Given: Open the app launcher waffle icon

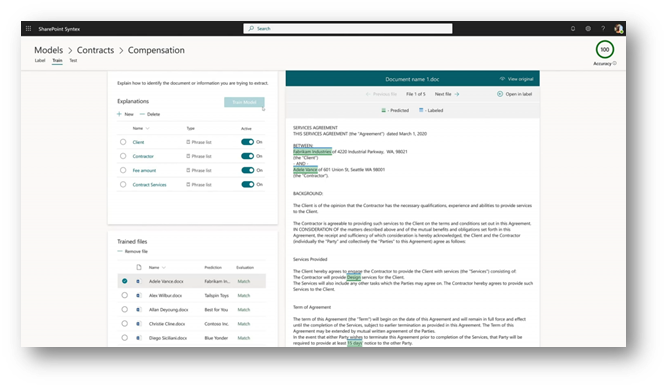Looking at the screenshot, I should click(28, 29).
